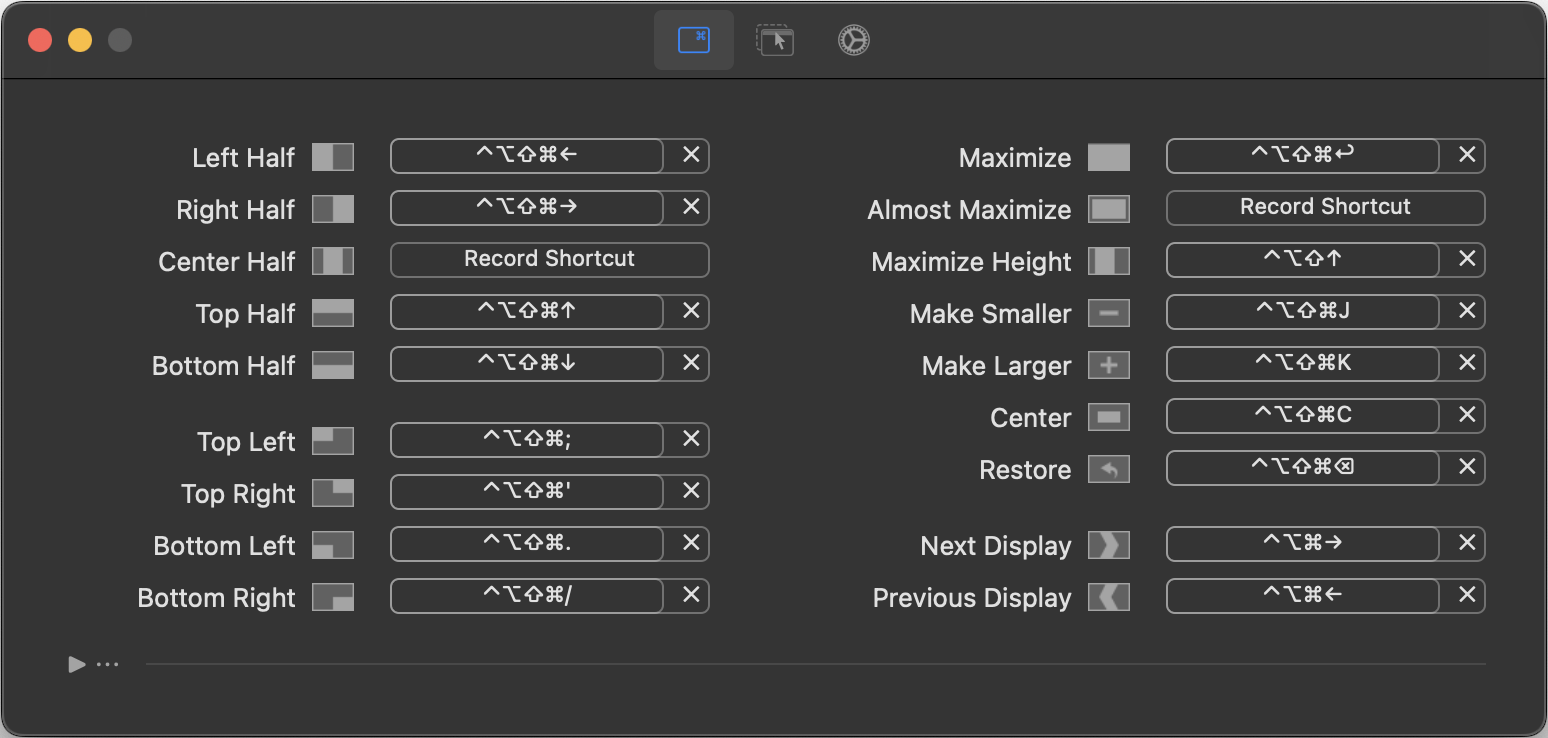Image resolution: width=1548 pixels, height=738 pixels.
Task: Edit the Center shortcut field
Action: (x=1302, y=415)
